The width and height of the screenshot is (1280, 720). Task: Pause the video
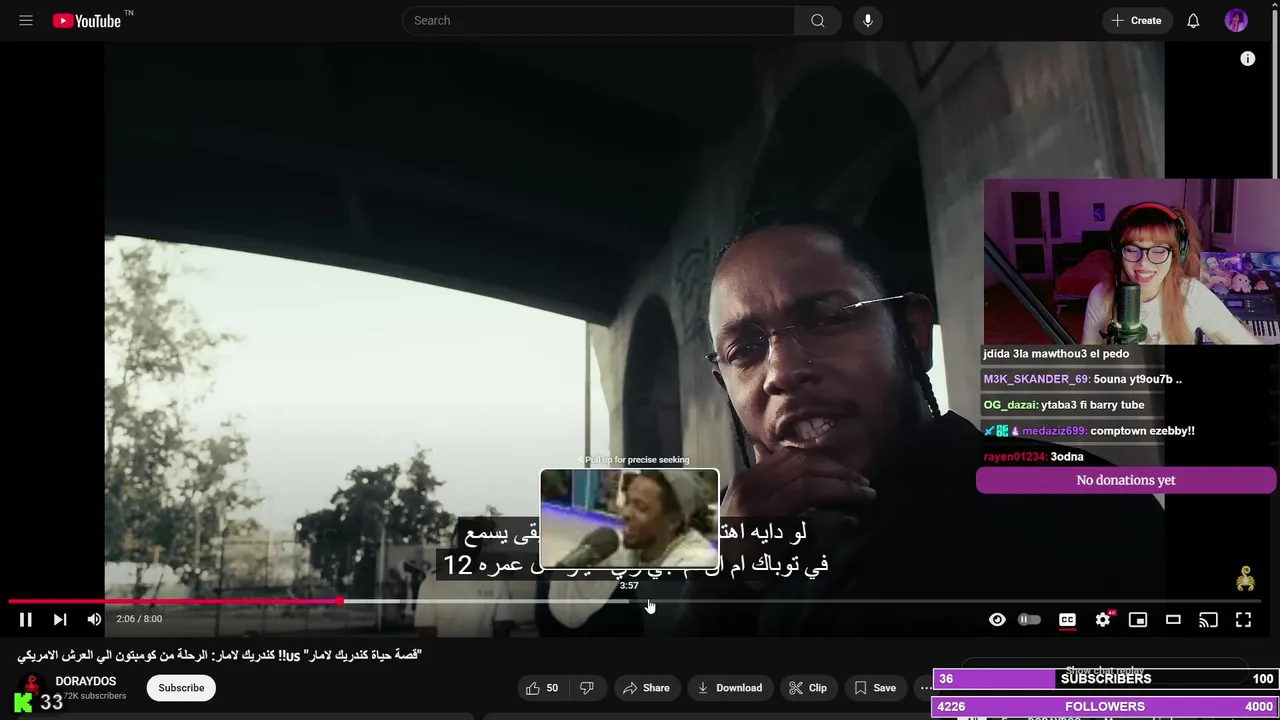[26, 619]
